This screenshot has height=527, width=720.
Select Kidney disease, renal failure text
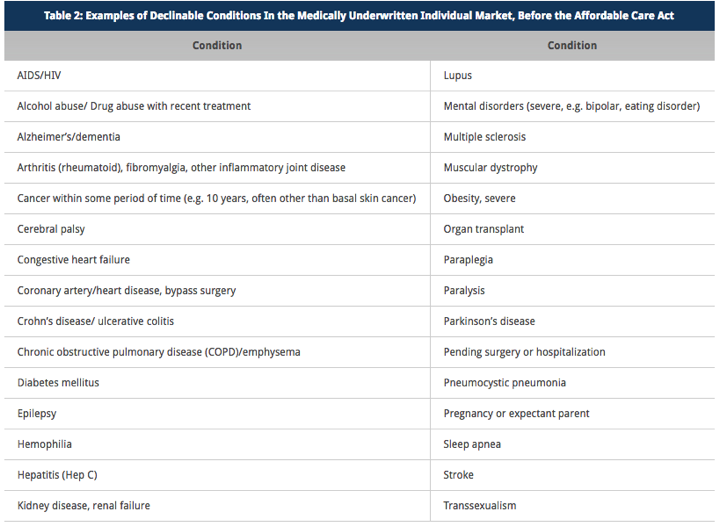[x=84, y=506]
